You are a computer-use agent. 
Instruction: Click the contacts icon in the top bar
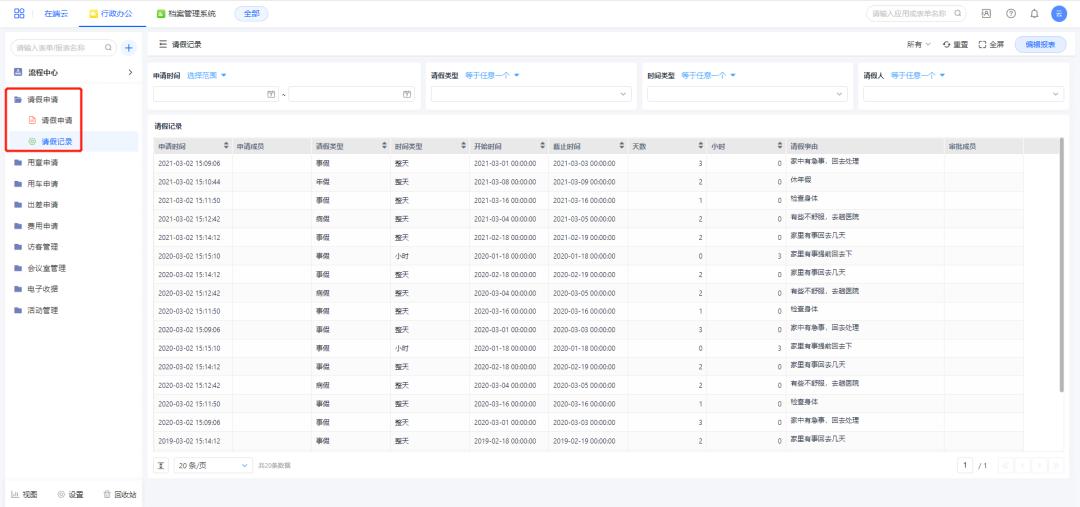986,14
